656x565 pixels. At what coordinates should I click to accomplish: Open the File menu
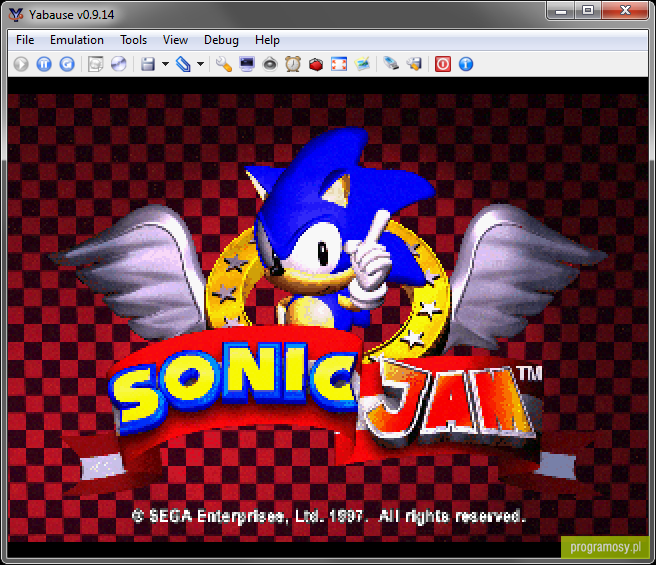(x=25, y=40)
